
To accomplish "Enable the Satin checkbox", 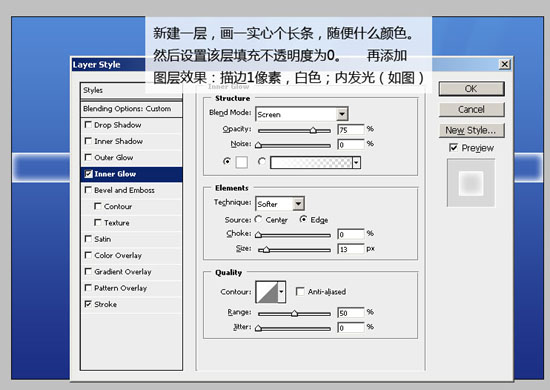I will tap(88, 238).
